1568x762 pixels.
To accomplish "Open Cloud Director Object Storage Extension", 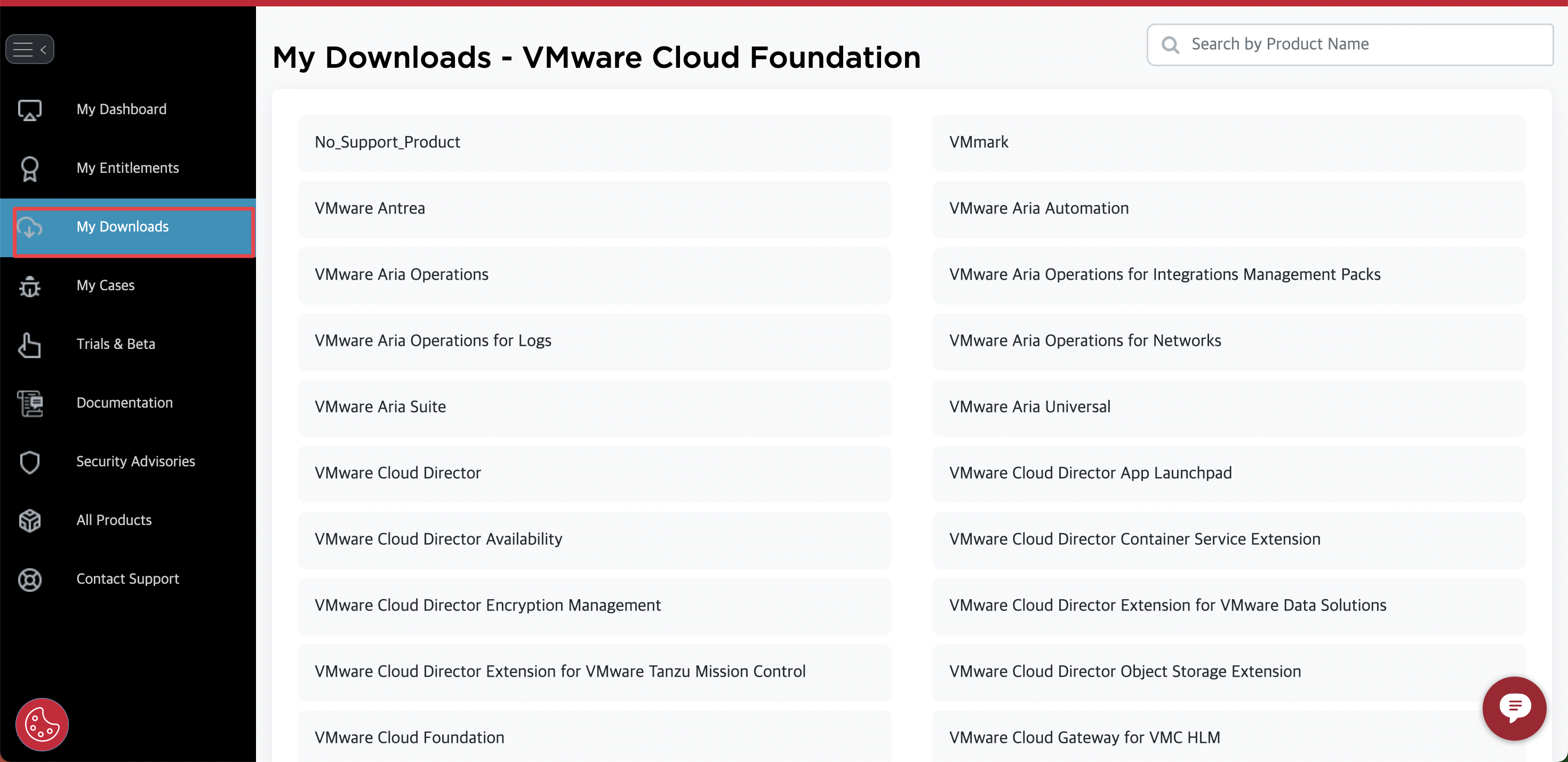I will [x=1228, y=672].
